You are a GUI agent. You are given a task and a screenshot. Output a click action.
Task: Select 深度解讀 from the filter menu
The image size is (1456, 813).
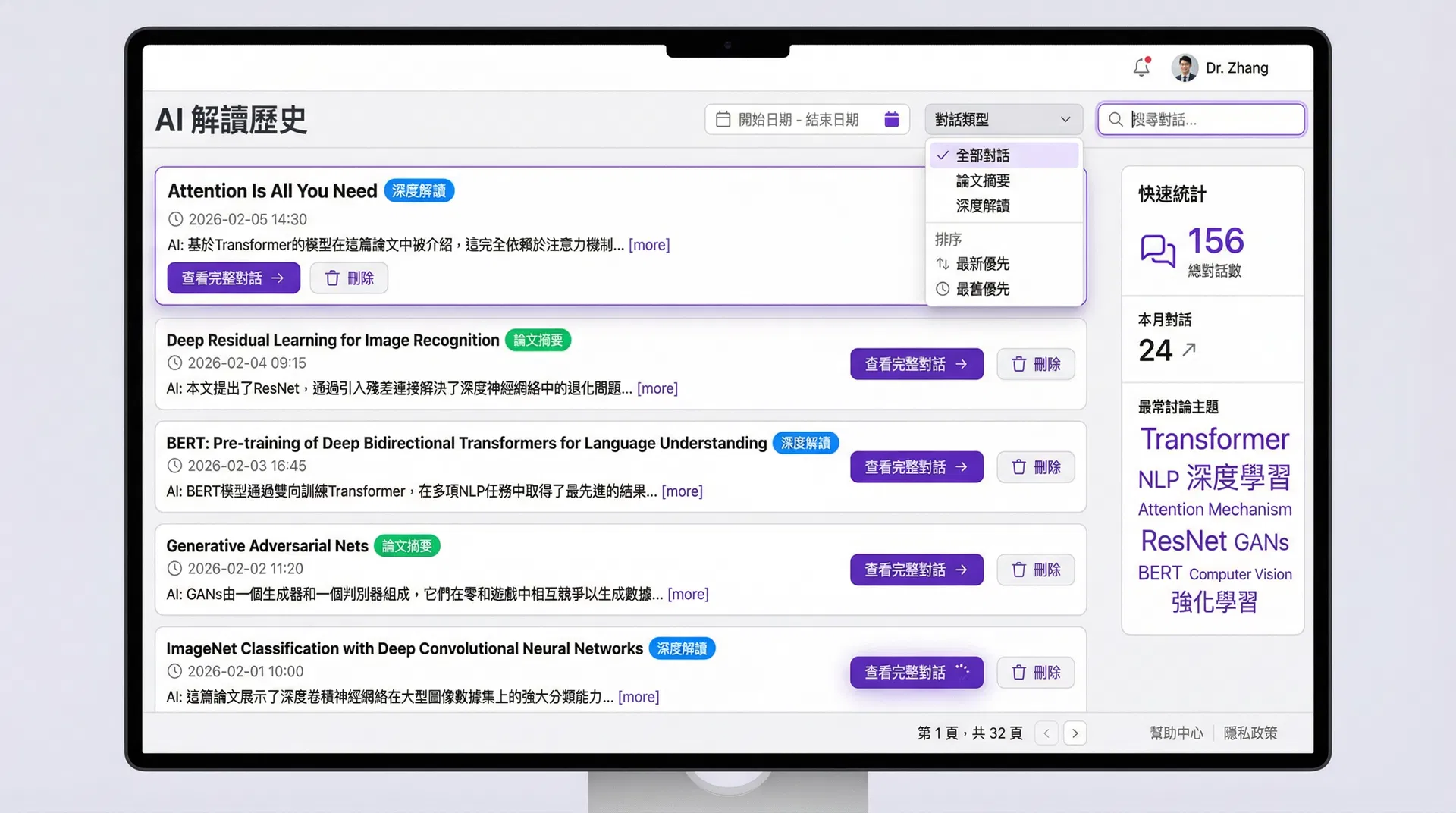(x=982, y=206)
